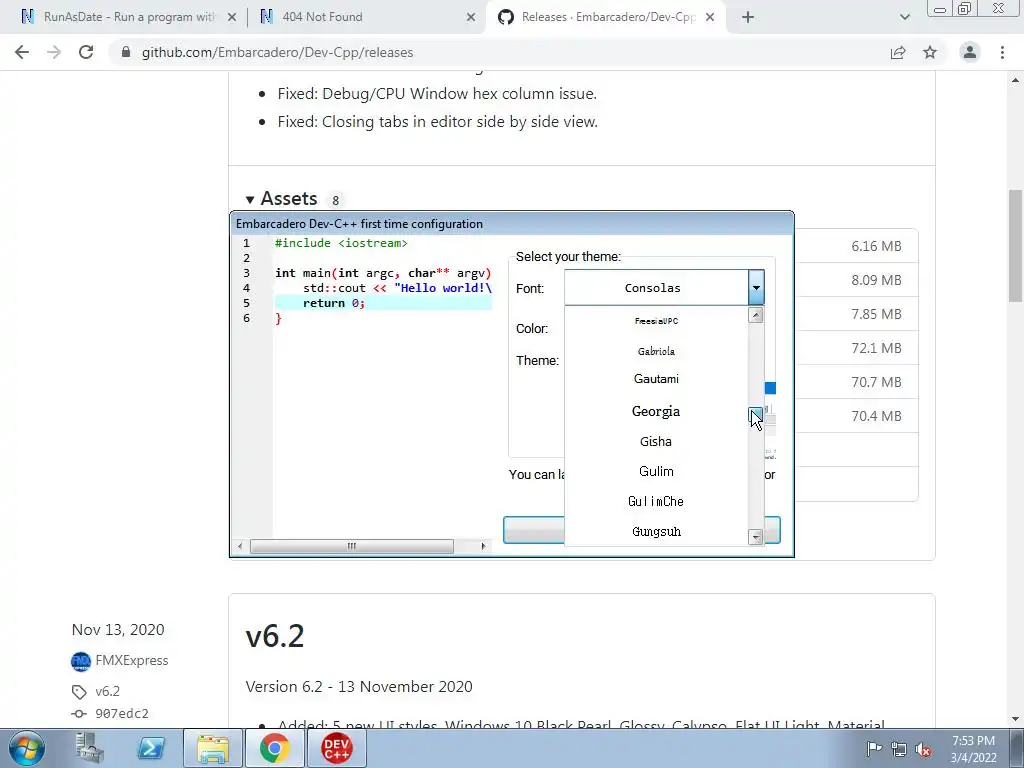Viewport: 1024px width, 768px height.
Task: Go forward using browser forward arrow
Action: [x=54, y=52]
